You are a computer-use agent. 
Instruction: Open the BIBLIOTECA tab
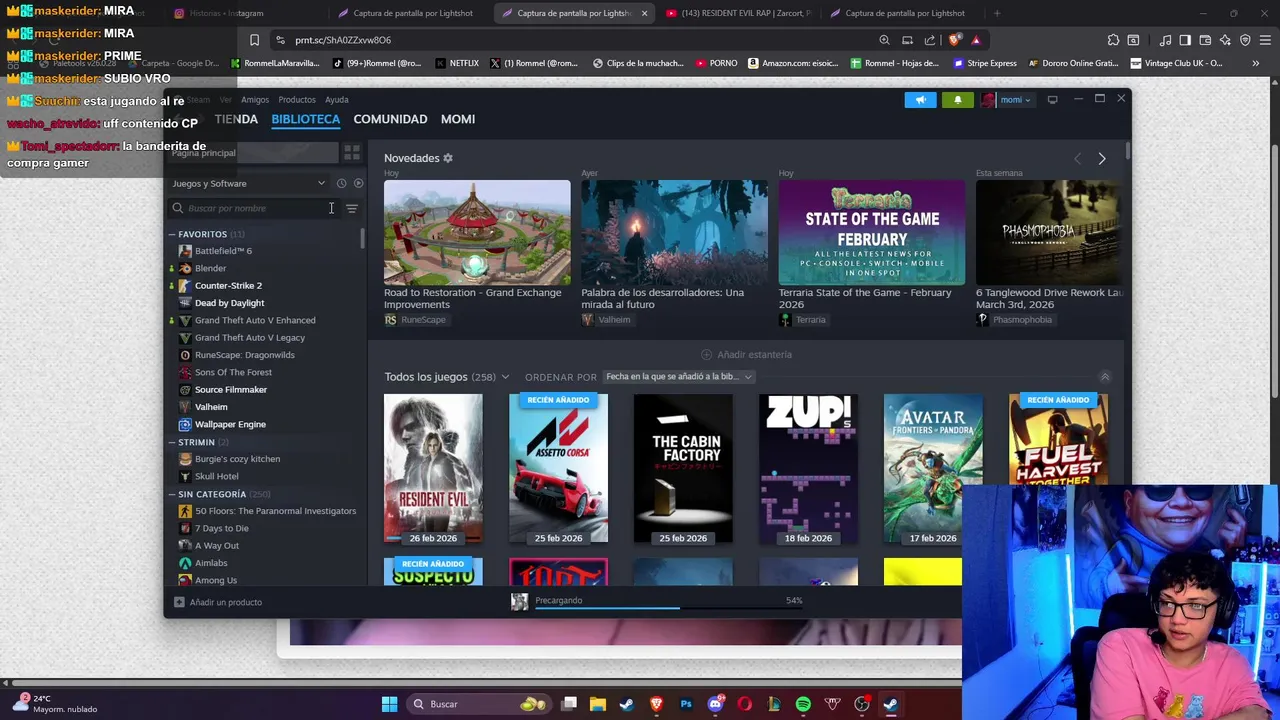coord(306,119)
